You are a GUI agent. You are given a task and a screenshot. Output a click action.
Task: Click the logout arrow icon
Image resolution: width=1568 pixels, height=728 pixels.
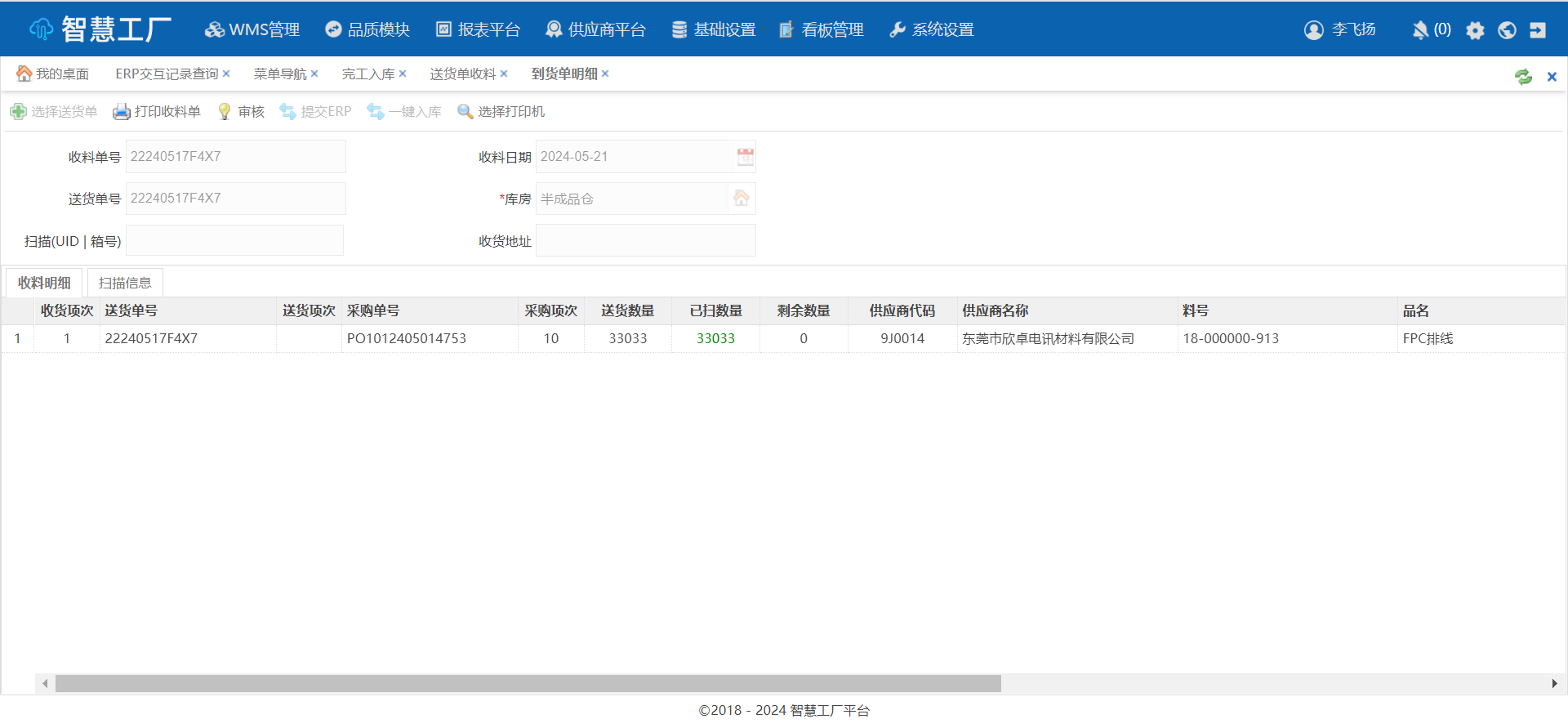(x=1538, y=30)
